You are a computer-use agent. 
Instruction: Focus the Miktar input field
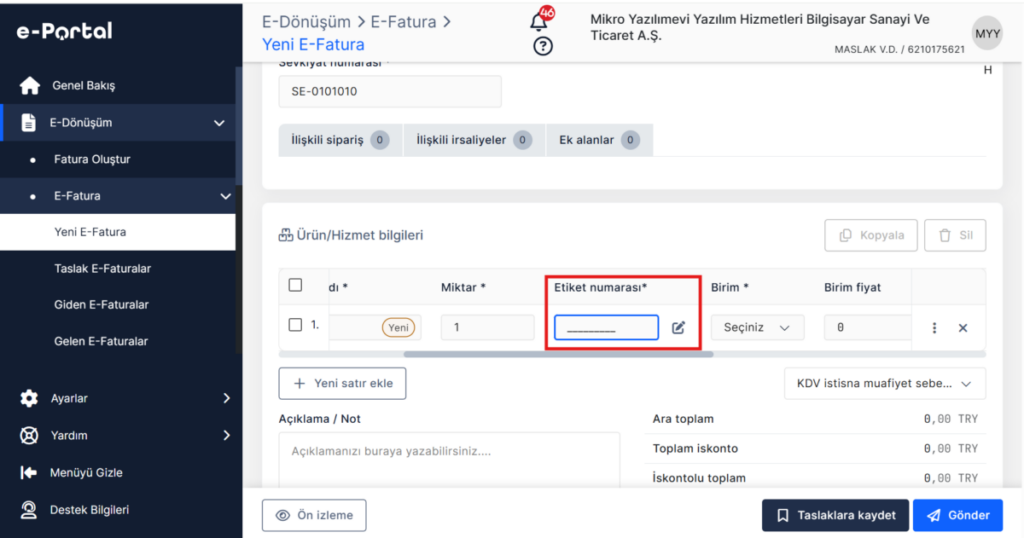[487, 327]
